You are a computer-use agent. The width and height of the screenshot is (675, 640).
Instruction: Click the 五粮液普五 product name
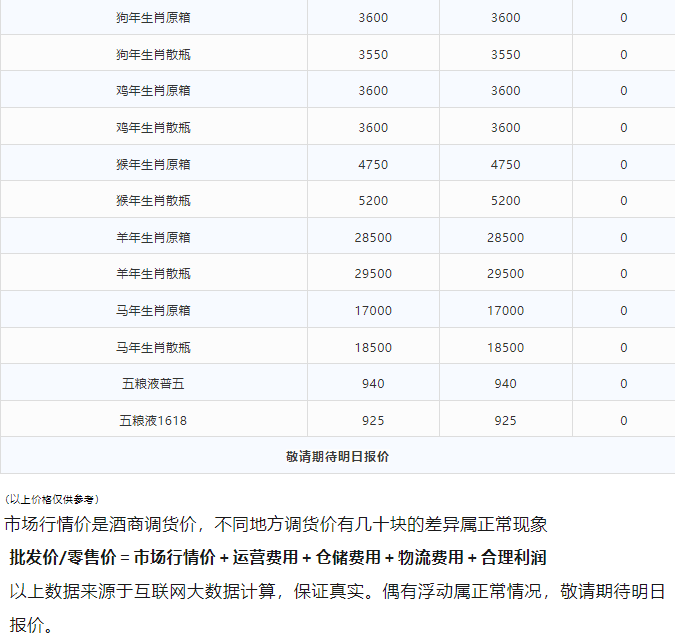coord(153,384)
